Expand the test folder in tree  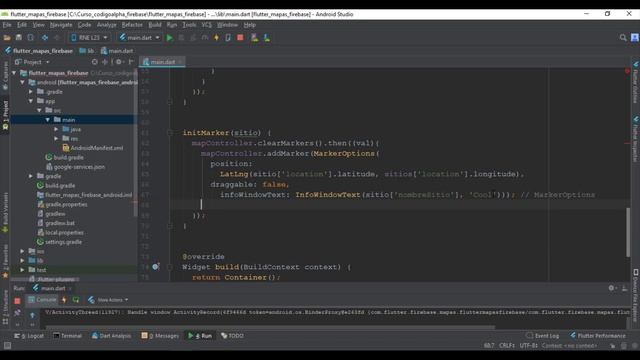pyautogui.click(x=22, y=270)
